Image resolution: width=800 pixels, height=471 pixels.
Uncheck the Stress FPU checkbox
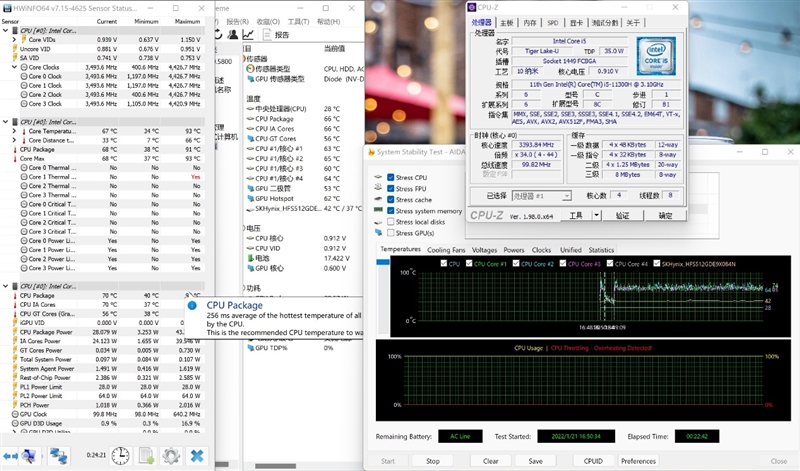tap(390, 188)
